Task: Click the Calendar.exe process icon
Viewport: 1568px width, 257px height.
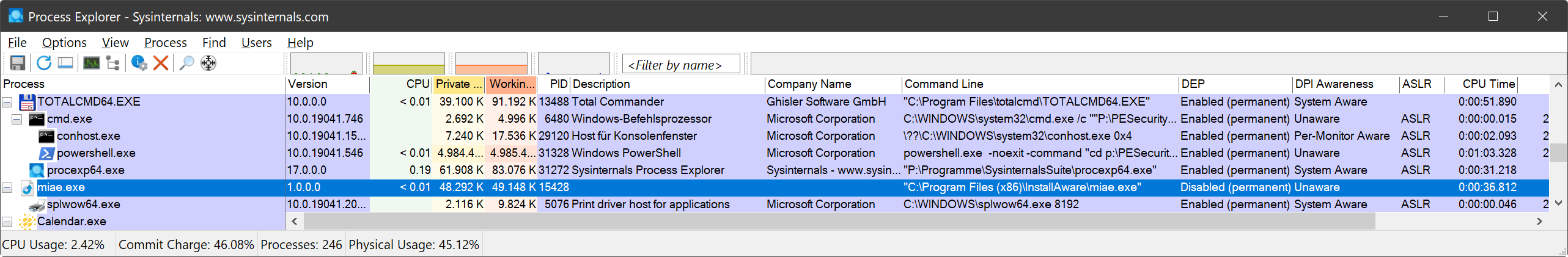Action: pyautogui.click(x=27, y=222)
